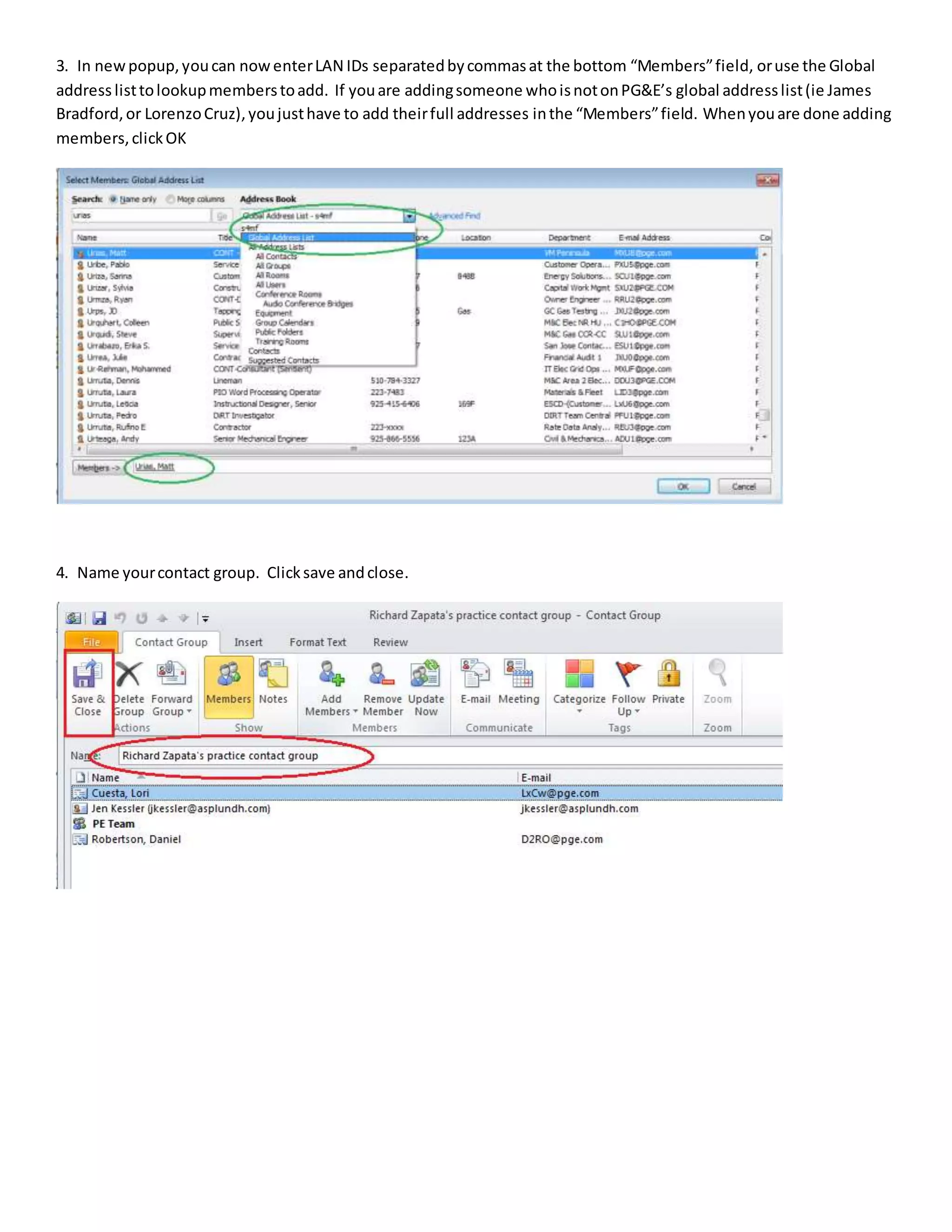Screen dimensions: 952x1232
Task: Expand the Follow Up dropdown arrow
Action: click(637, 711)
